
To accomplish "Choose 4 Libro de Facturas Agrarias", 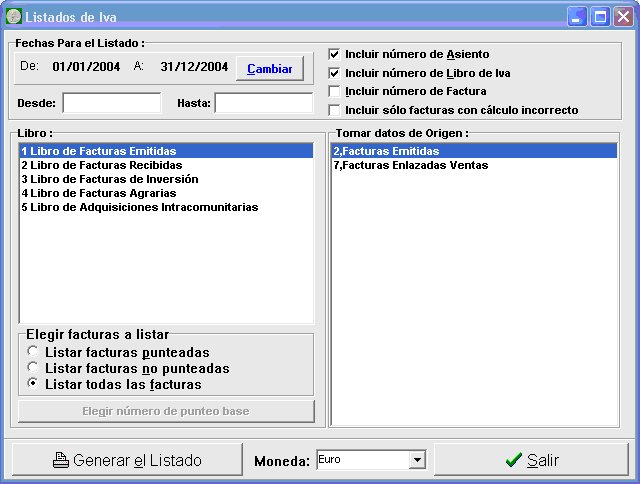I will 98,193.
